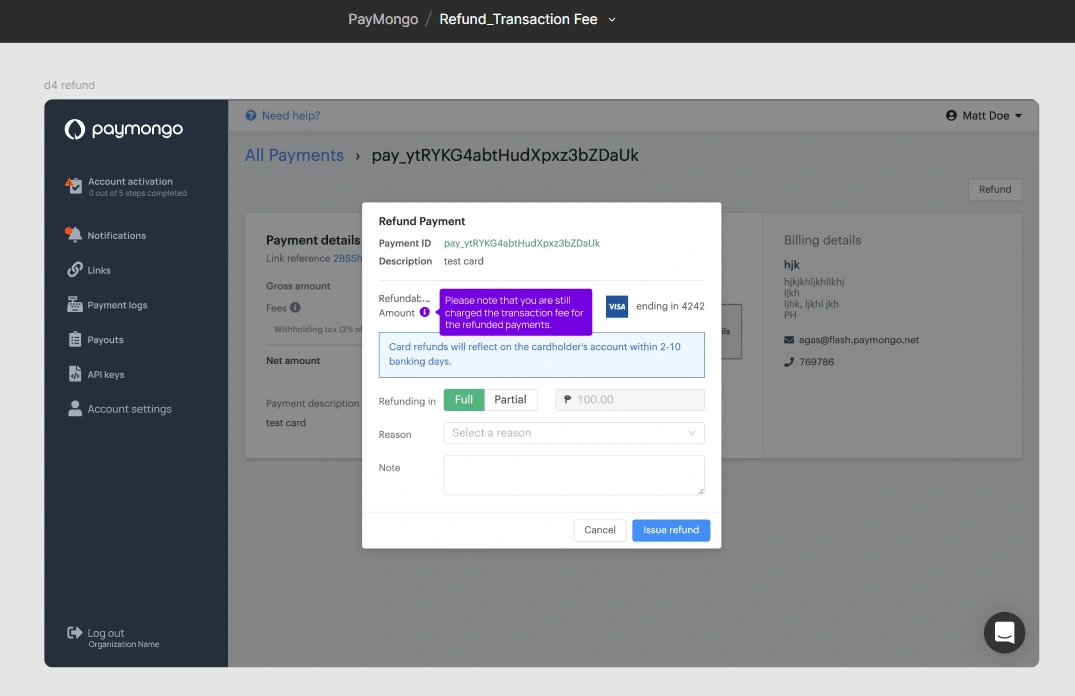Click the Billing details heading
Viewport: 1075px width, 696px height.
822,240
